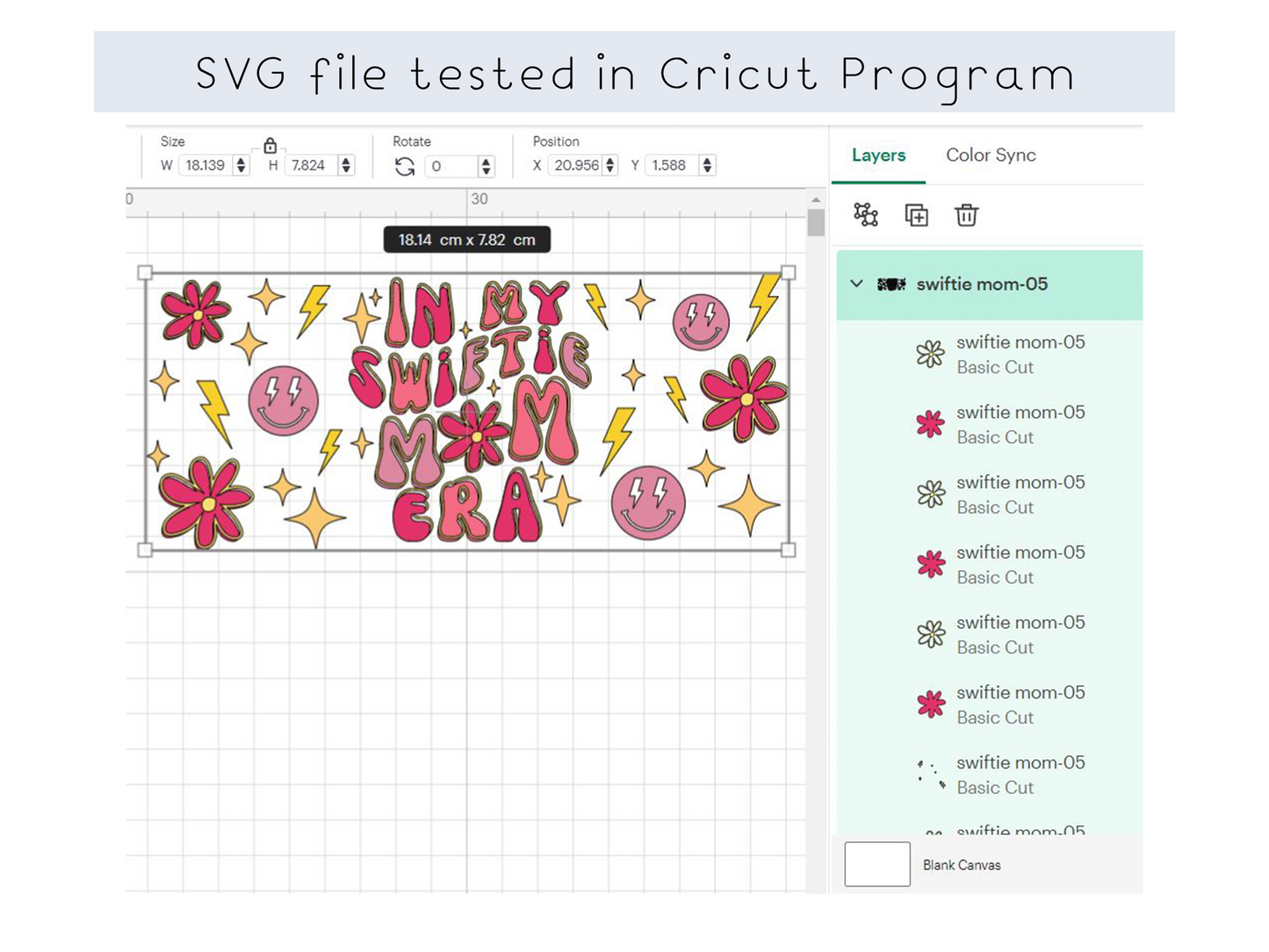Open the Color Sync tab

click(990, 155)
